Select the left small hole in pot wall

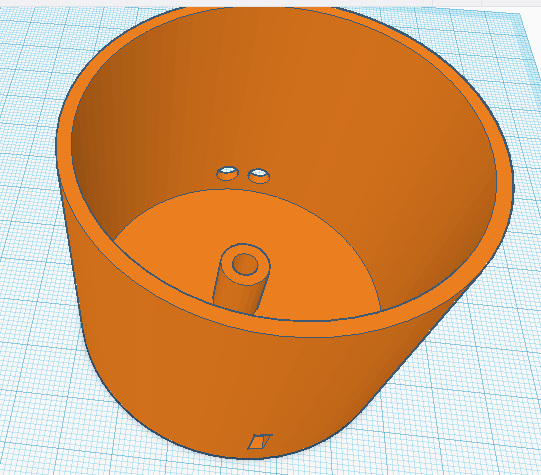(227, 173)
